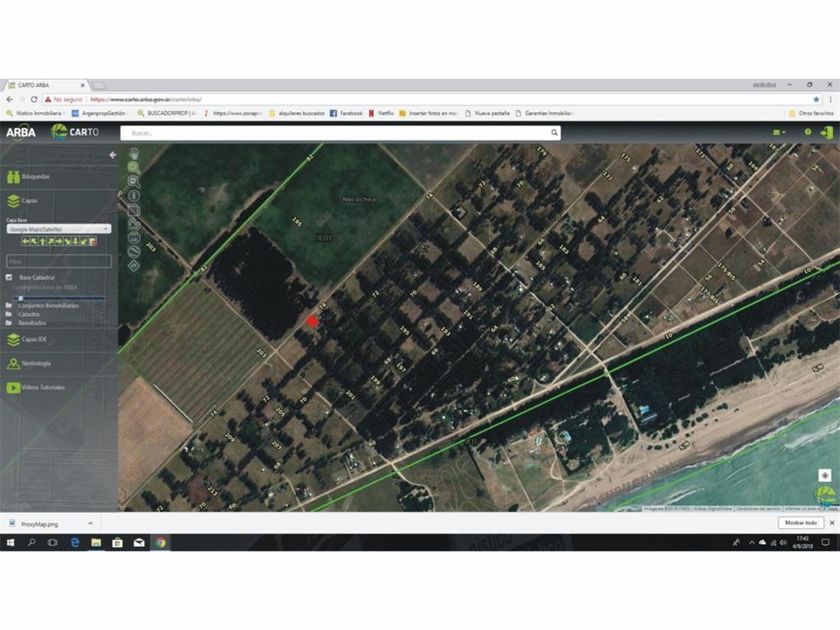The width and height of the screenshot is (840, 630).
Task: Click the layer filter input field
Action: click(x=59, y=261)
